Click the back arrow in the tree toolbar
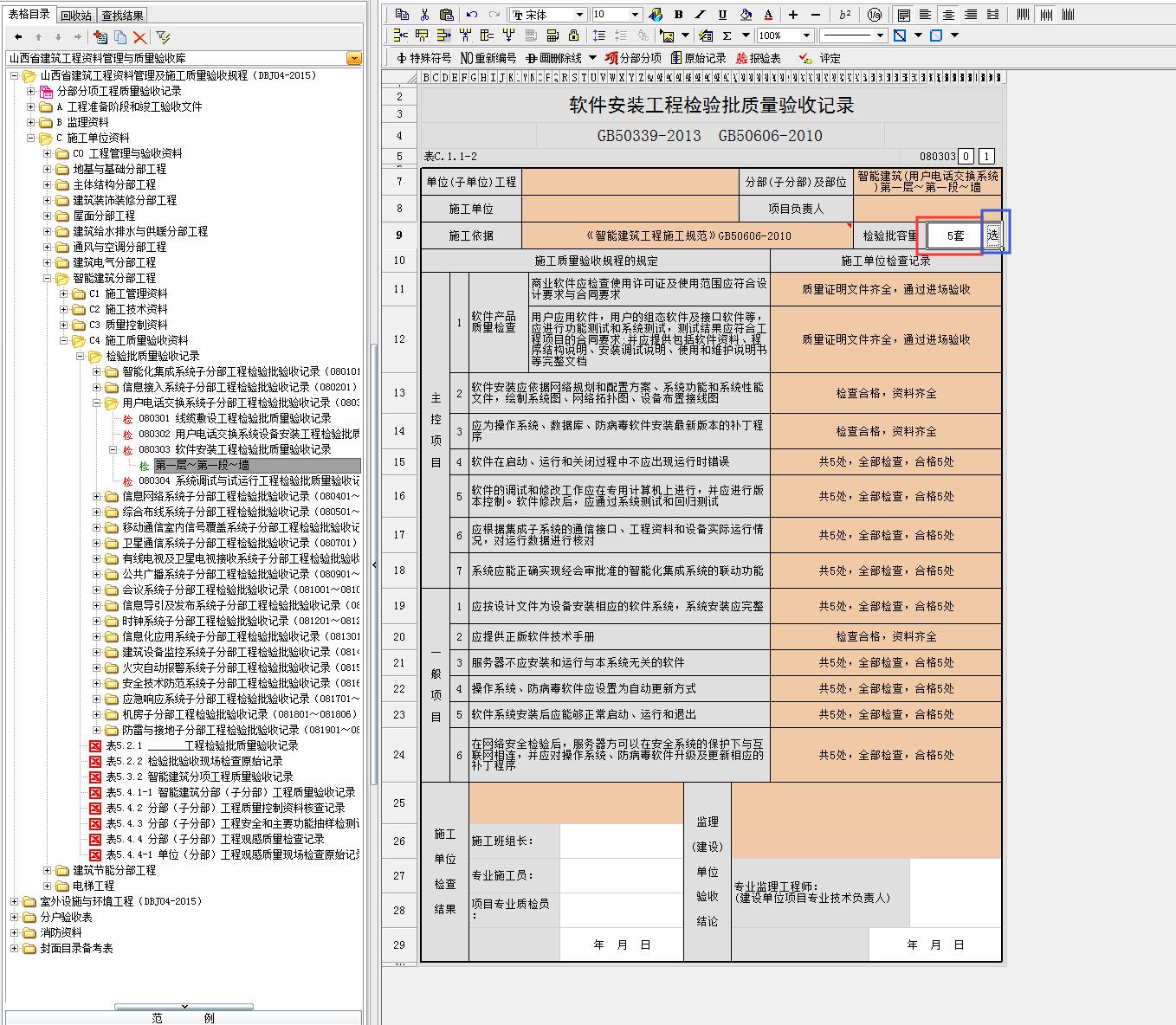1176x1025 pixels. [x=18, y=37]
